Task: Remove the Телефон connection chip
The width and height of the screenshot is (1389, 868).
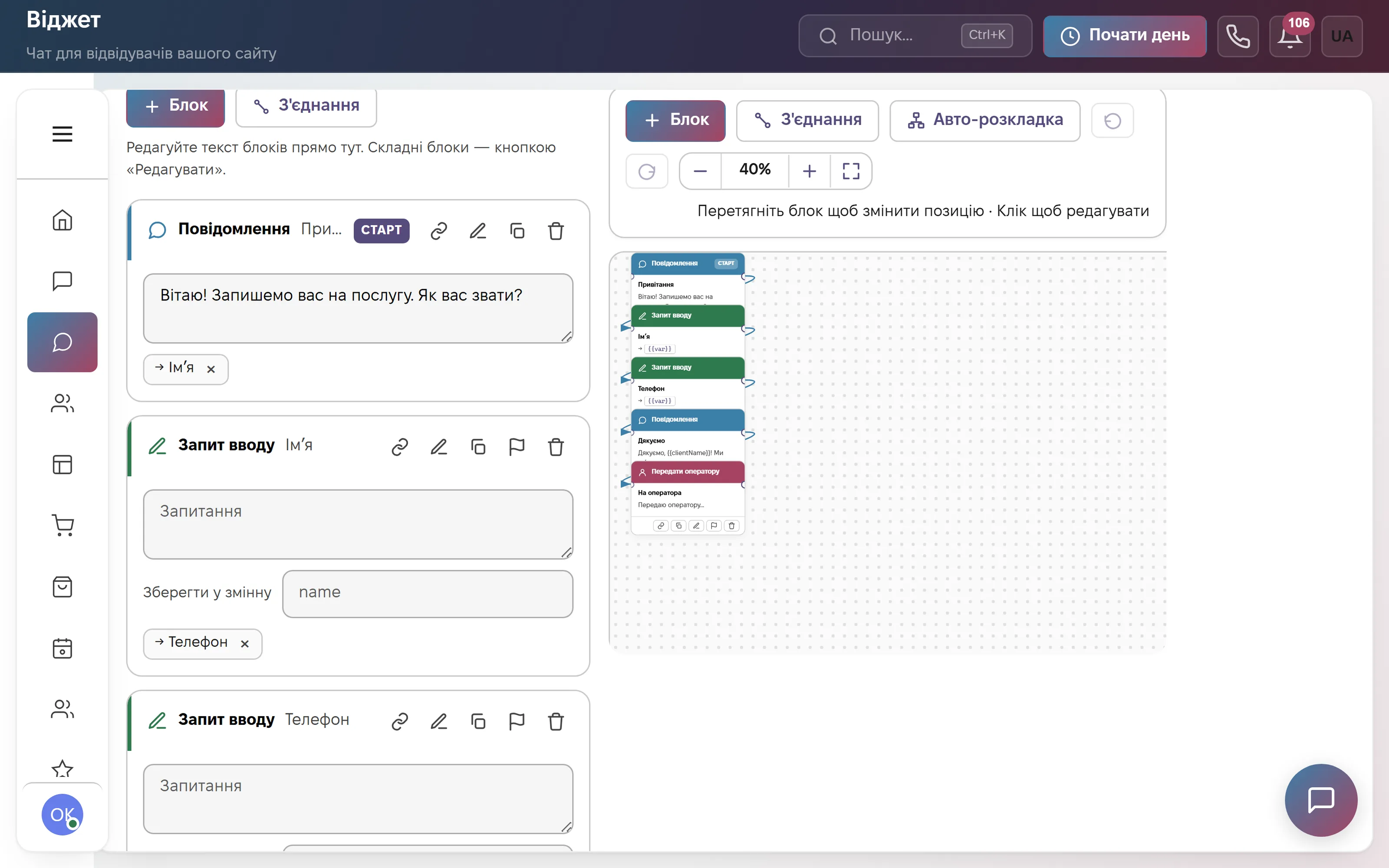Action: click(x=245, y=644)
